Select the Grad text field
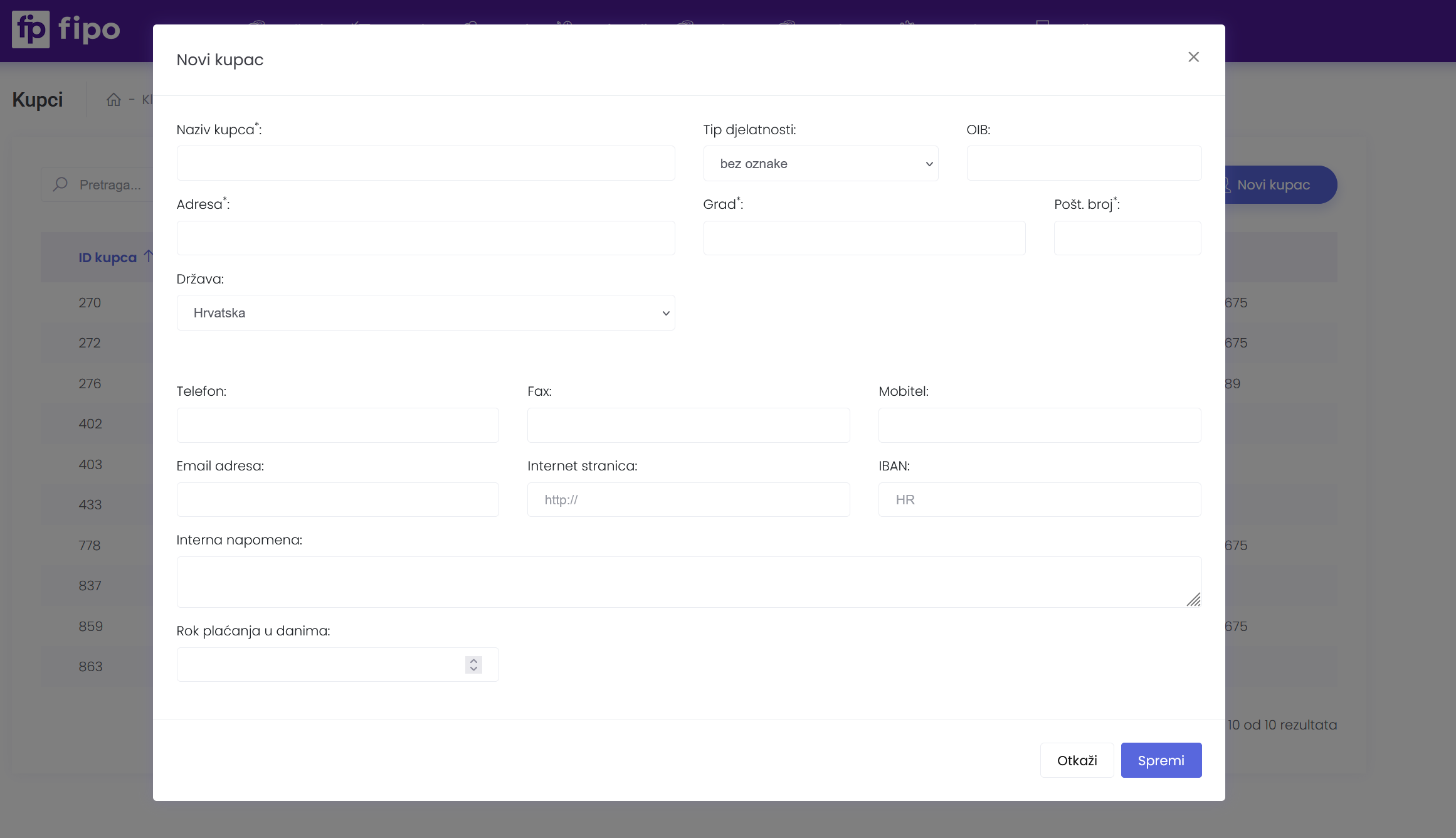The height and width of the screenshot is (838, 1456). pos(864,238)
